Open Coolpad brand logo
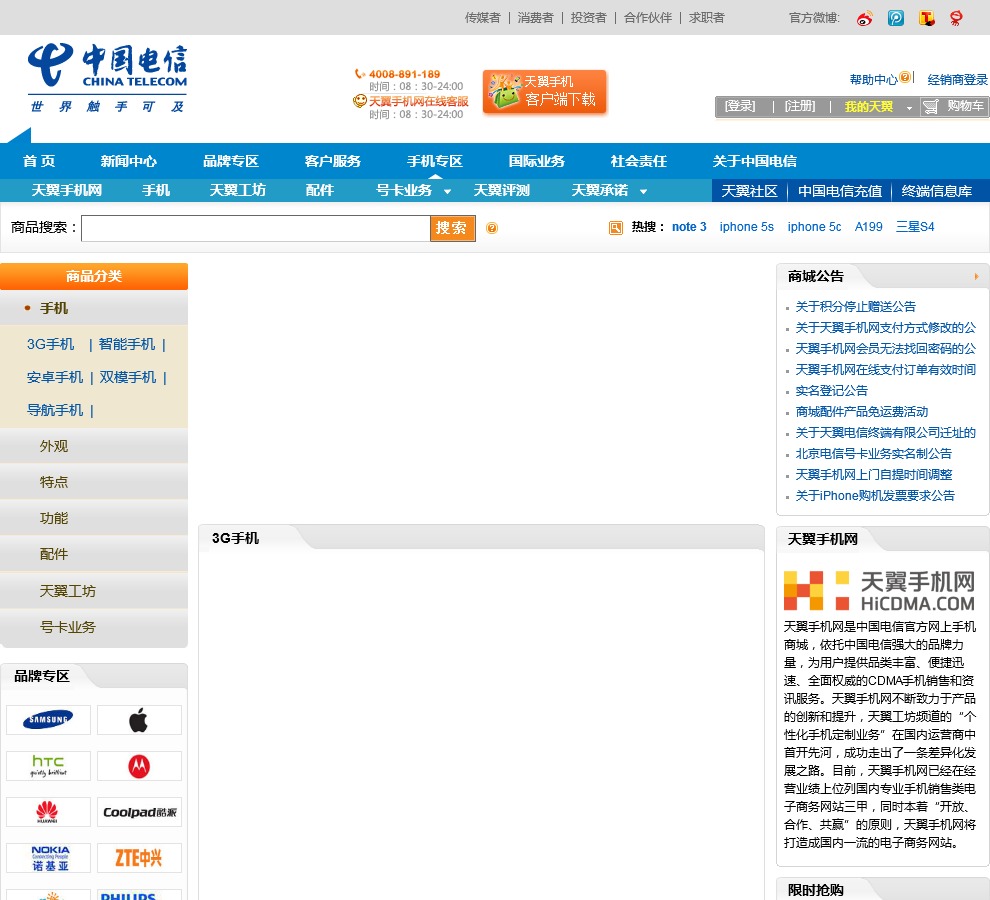Image resolution: width=990 pixels, height=900 pixels. (x=139, y=812)
